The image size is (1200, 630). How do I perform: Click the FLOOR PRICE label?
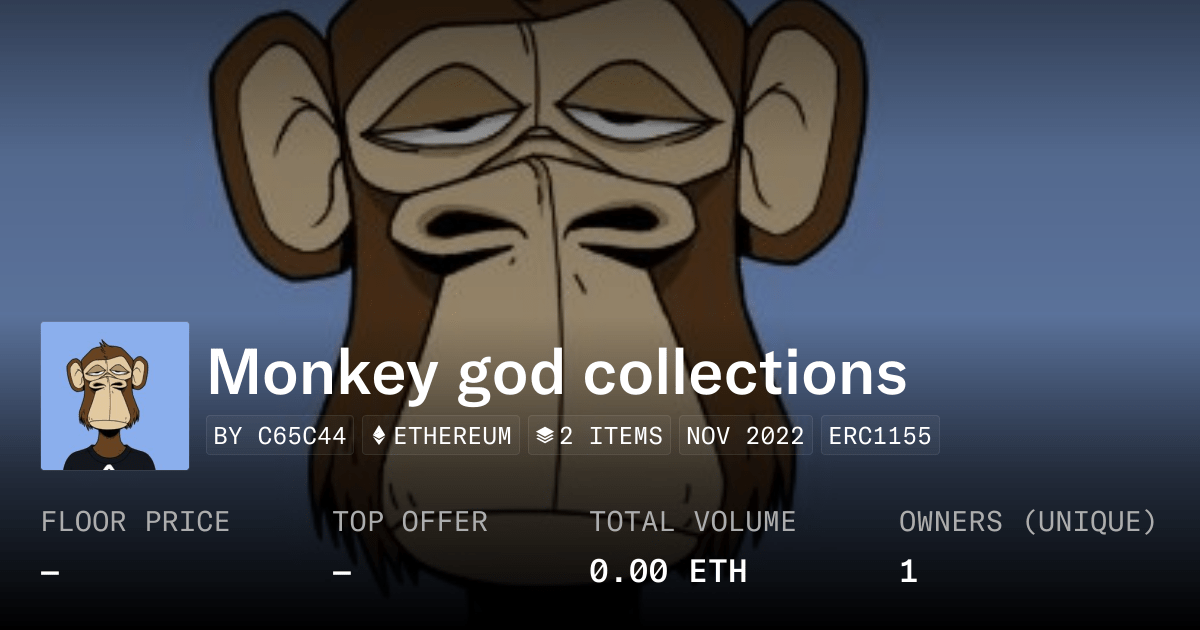click(135, 522)
